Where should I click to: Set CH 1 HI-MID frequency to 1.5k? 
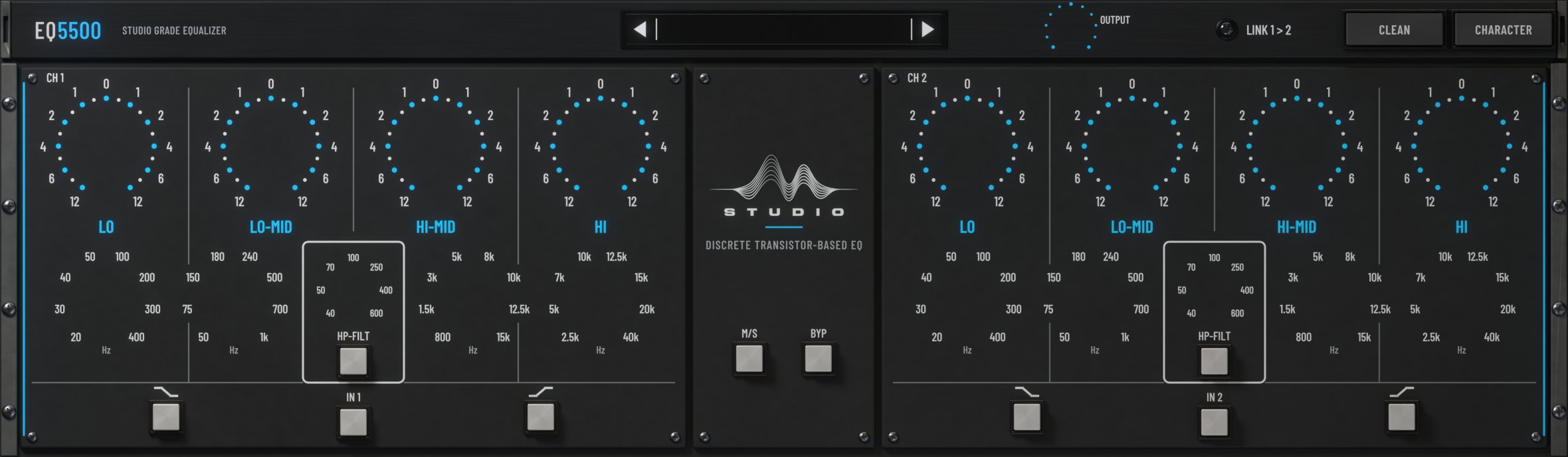(x=426, y=309)
